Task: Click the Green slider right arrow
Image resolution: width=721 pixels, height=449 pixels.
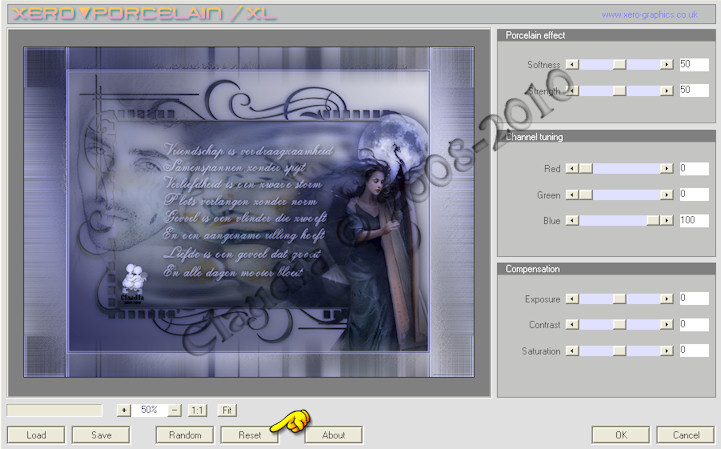Action: click(x=667, y=195)
